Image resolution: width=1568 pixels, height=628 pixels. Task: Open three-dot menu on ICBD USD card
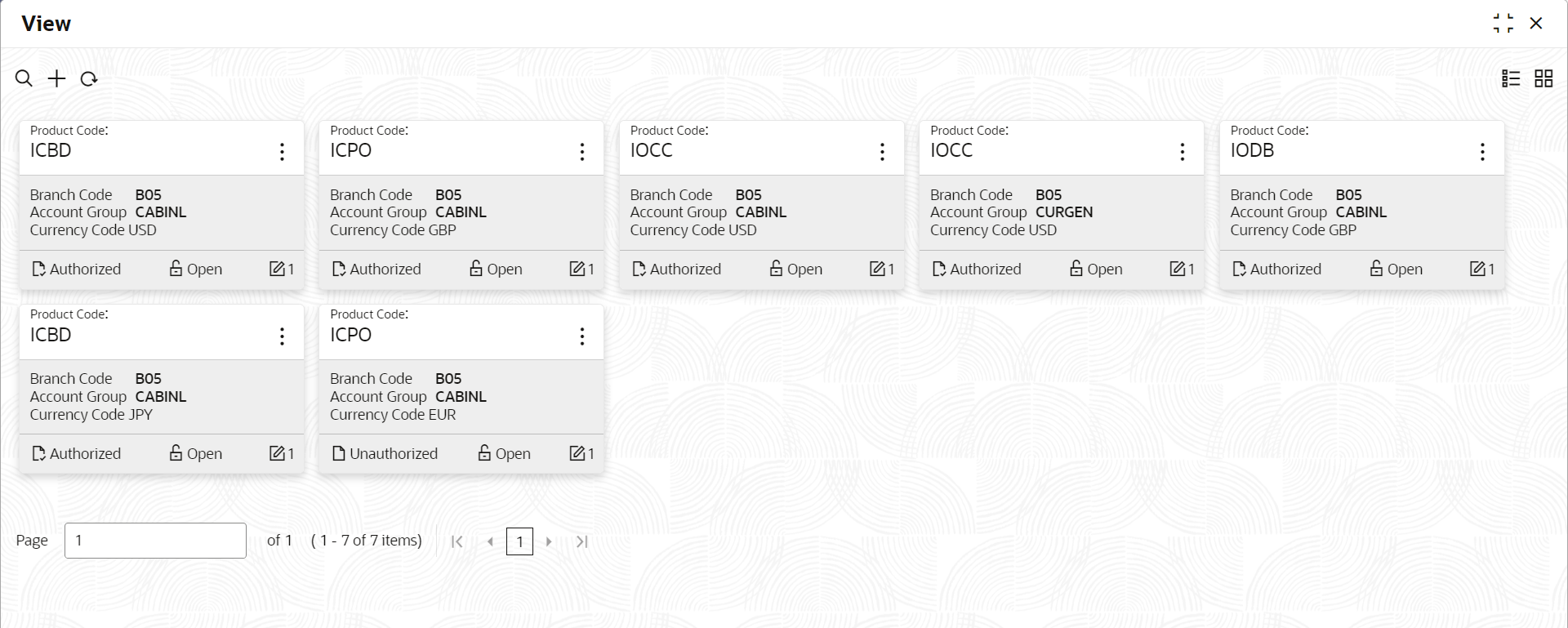click(282, 152)
